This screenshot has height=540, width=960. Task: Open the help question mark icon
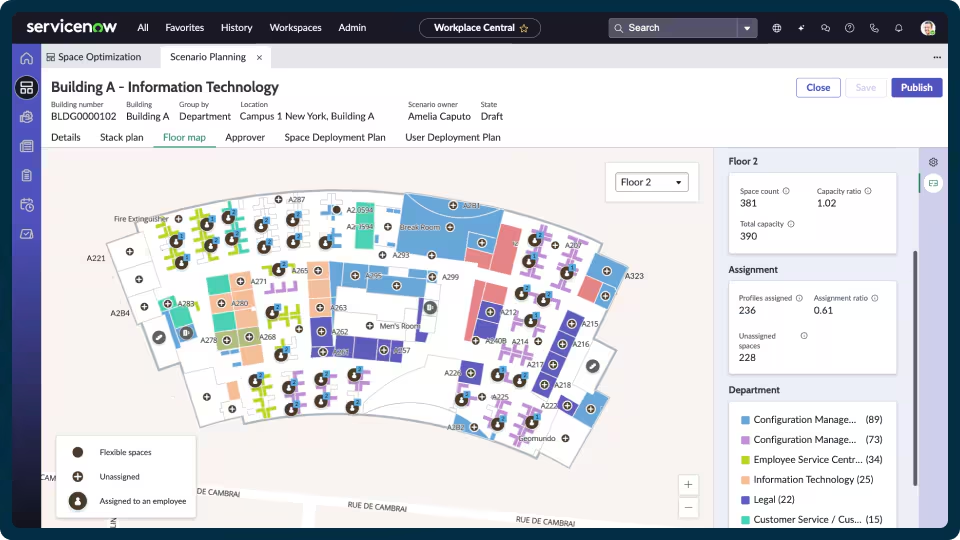[x=850, y=28]
